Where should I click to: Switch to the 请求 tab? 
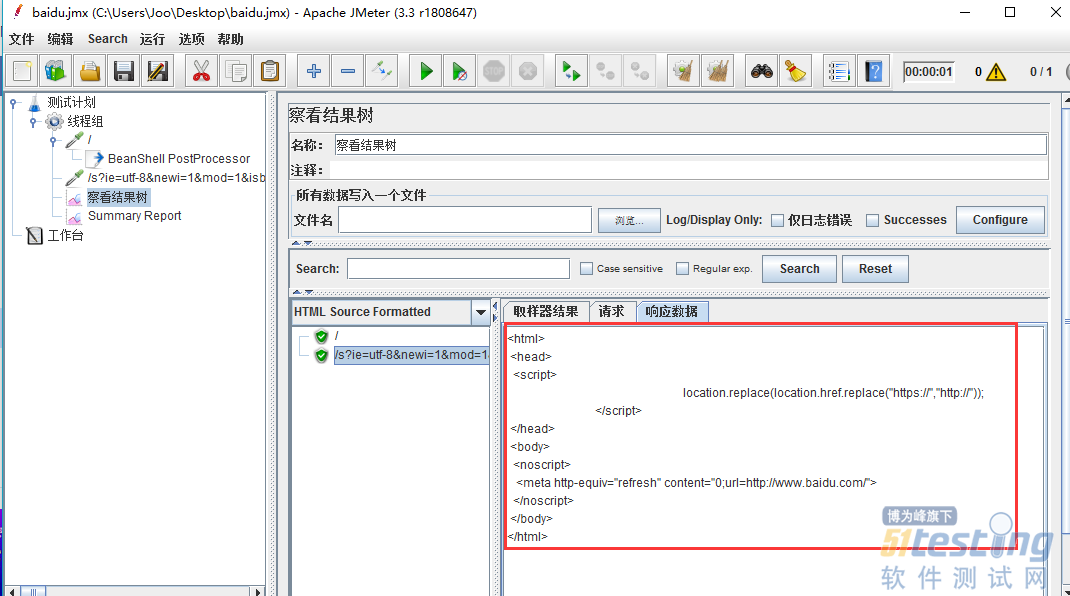point(611,311)
